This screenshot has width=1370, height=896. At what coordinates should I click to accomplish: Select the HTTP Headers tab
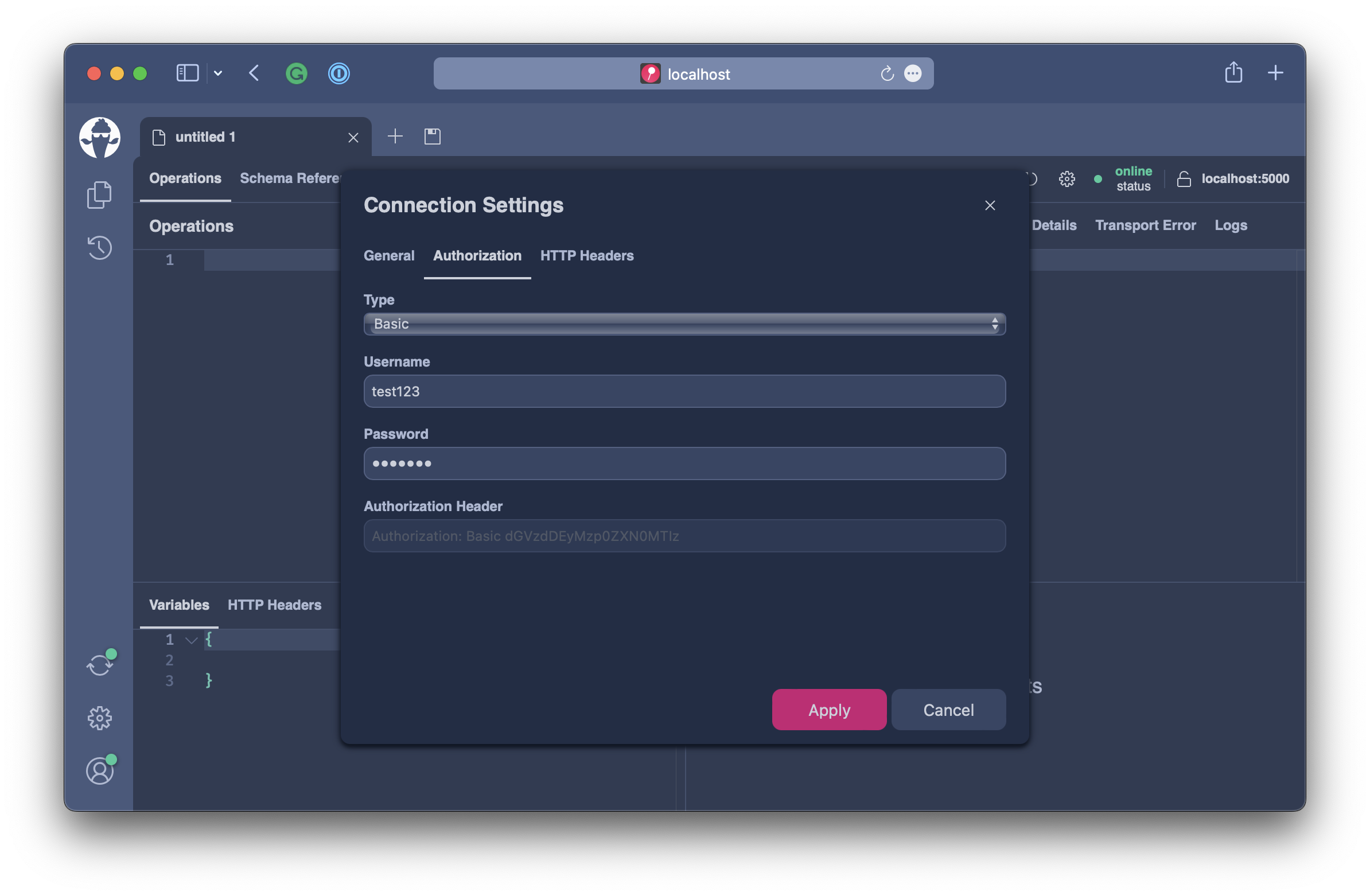click(588, 255)
